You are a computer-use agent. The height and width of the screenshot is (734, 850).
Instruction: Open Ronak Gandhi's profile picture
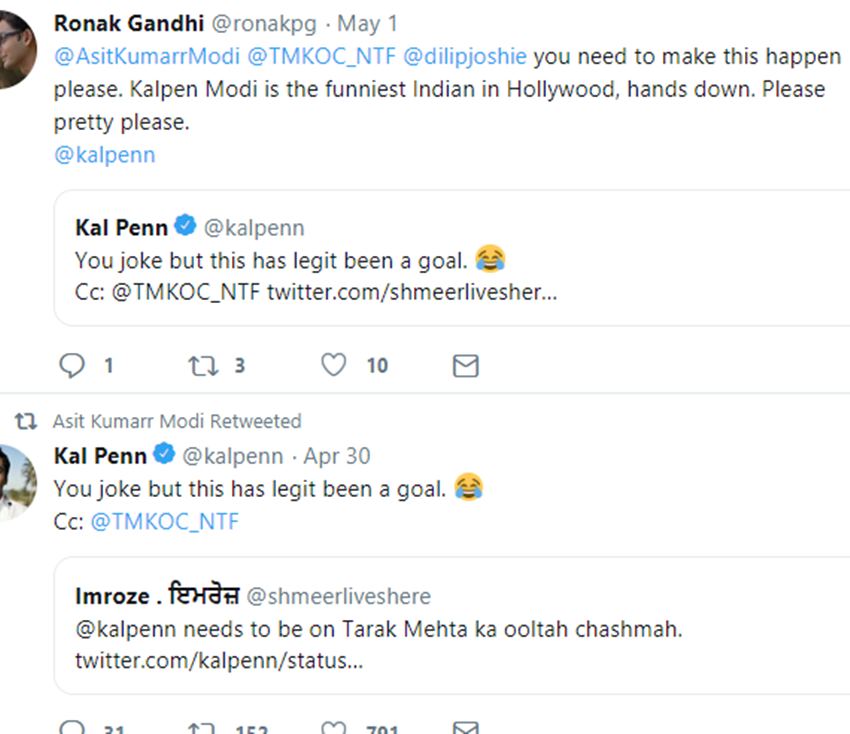(x=16, y=48)
